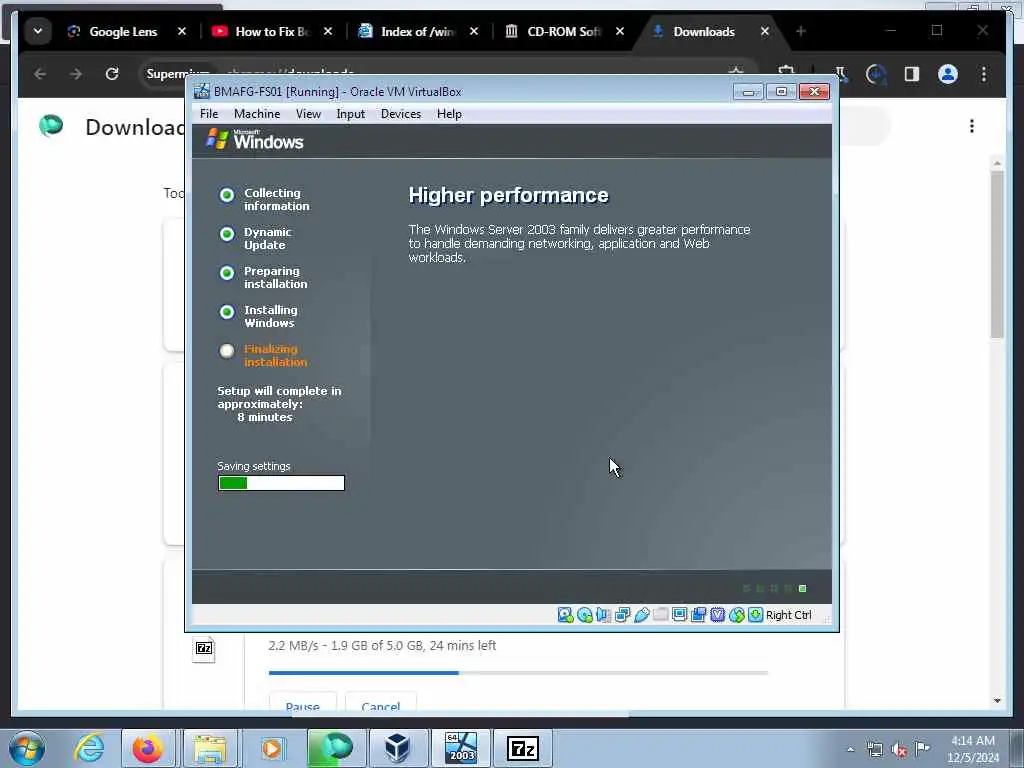Switch to the How to Fix YouTube tab

pyautogui.click(x=272, y=31)
